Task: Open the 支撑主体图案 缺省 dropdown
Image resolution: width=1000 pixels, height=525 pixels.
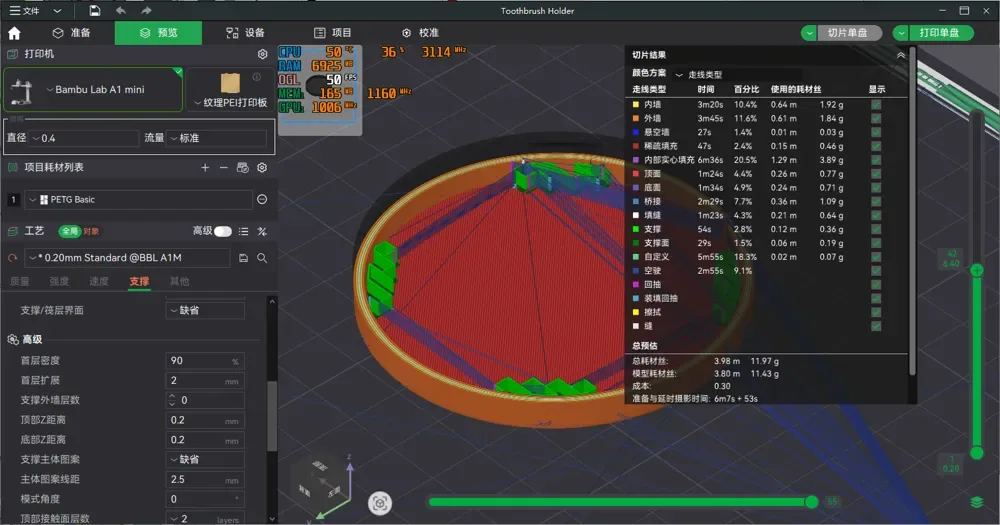Action: [205, 459]
